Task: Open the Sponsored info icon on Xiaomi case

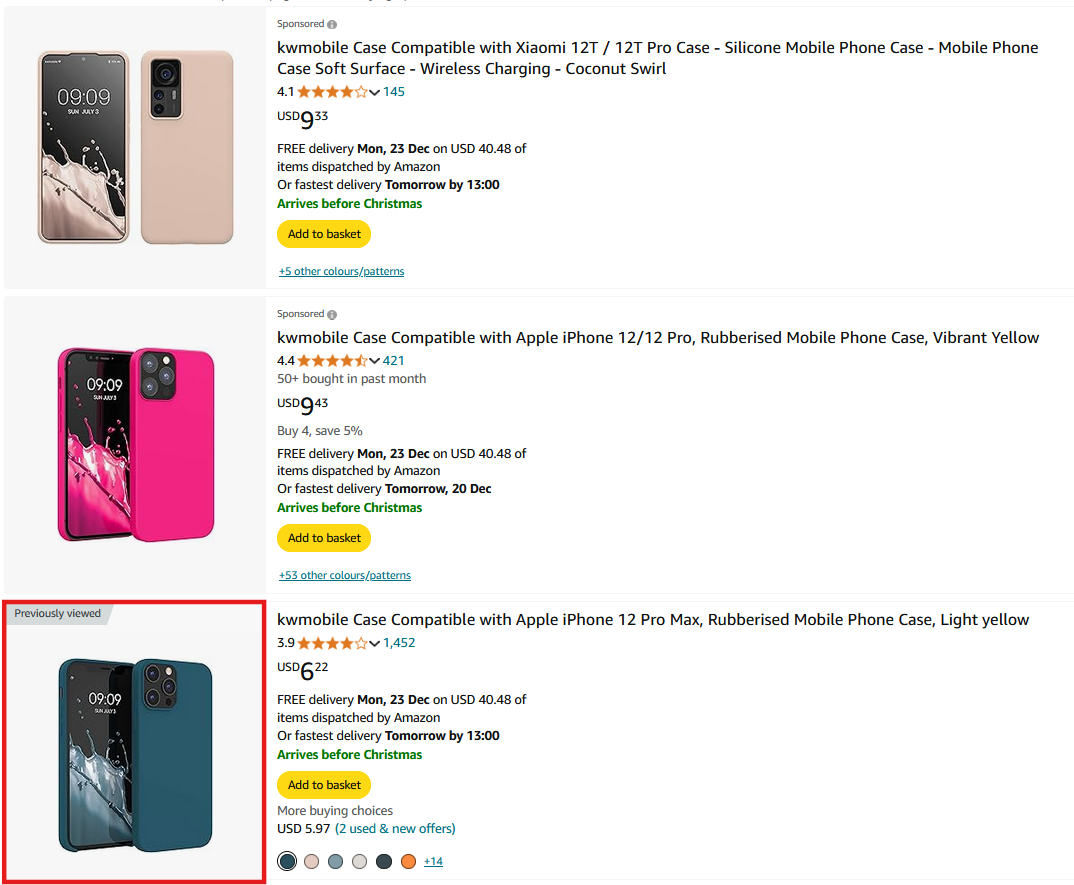Action: point(331,23)
